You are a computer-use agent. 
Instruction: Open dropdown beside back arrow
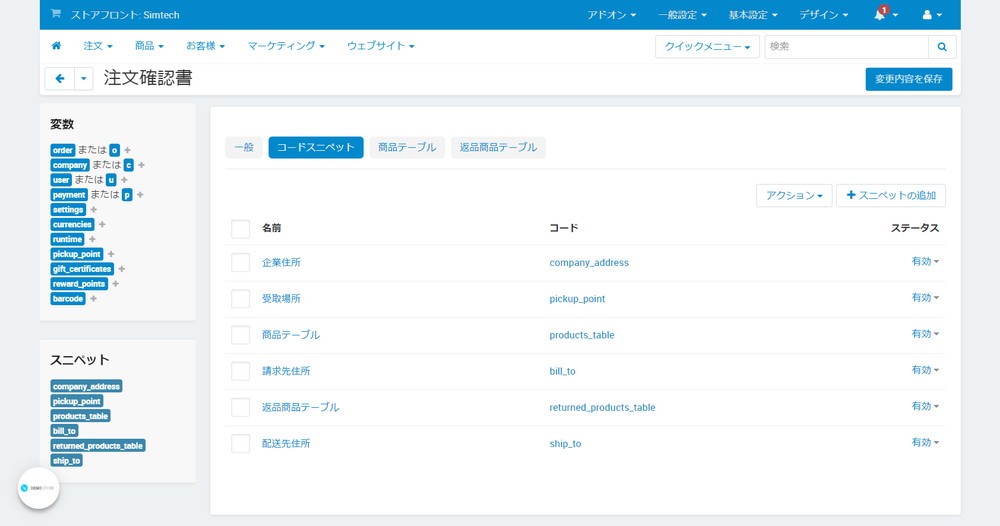(84, 78)
